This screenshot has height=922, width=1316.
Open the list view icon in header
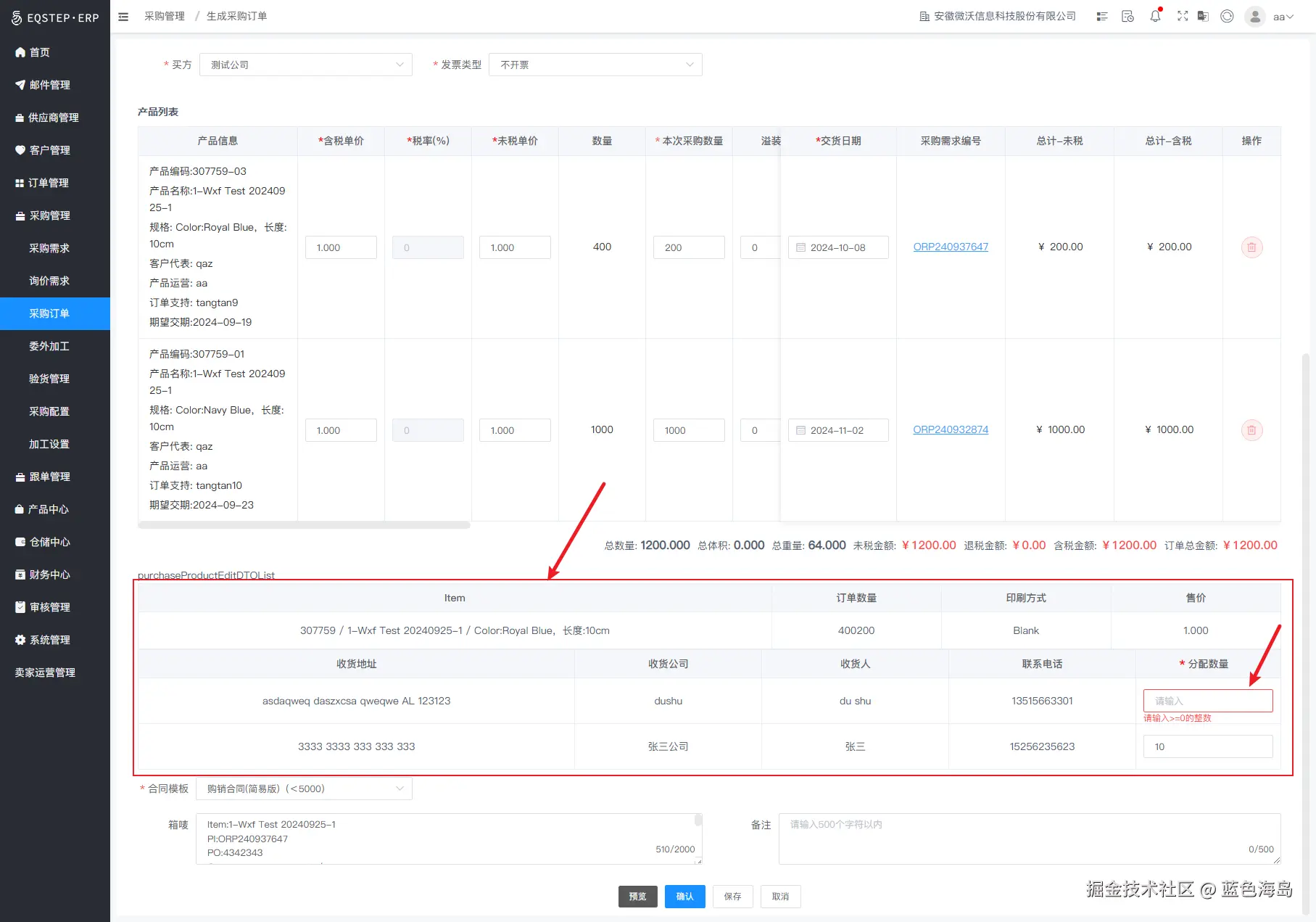pyautogui.click(x=1102, y=17)
